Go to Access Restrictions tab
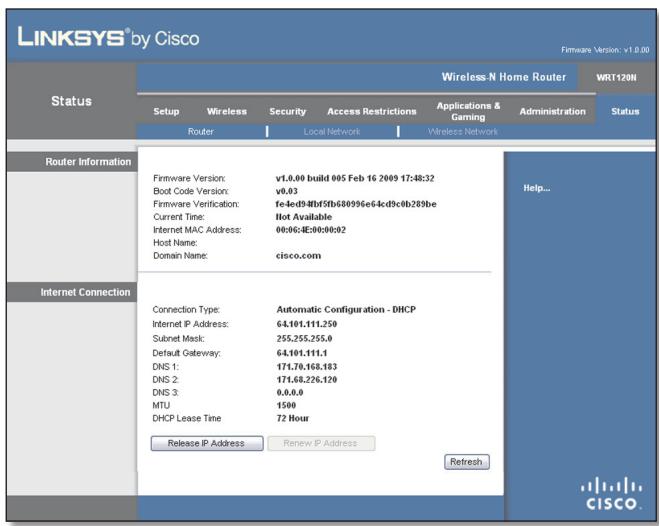659x526 pixels. 372,111
